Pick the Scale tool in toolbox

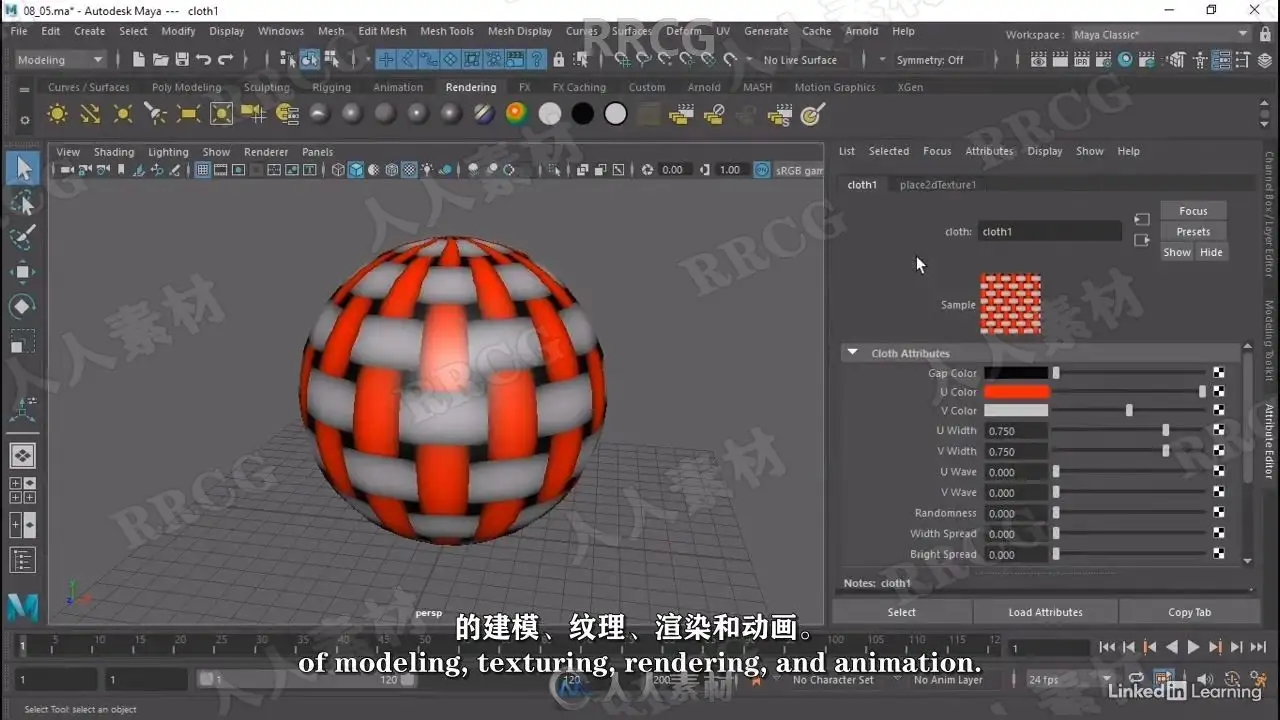pyautogui.click(x=22, y=341)
